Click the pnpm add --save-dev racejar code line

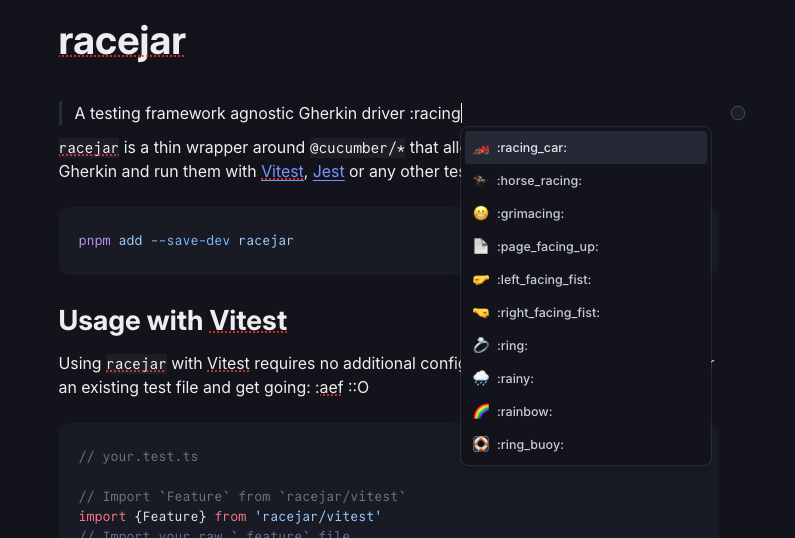tap(186, 240)
